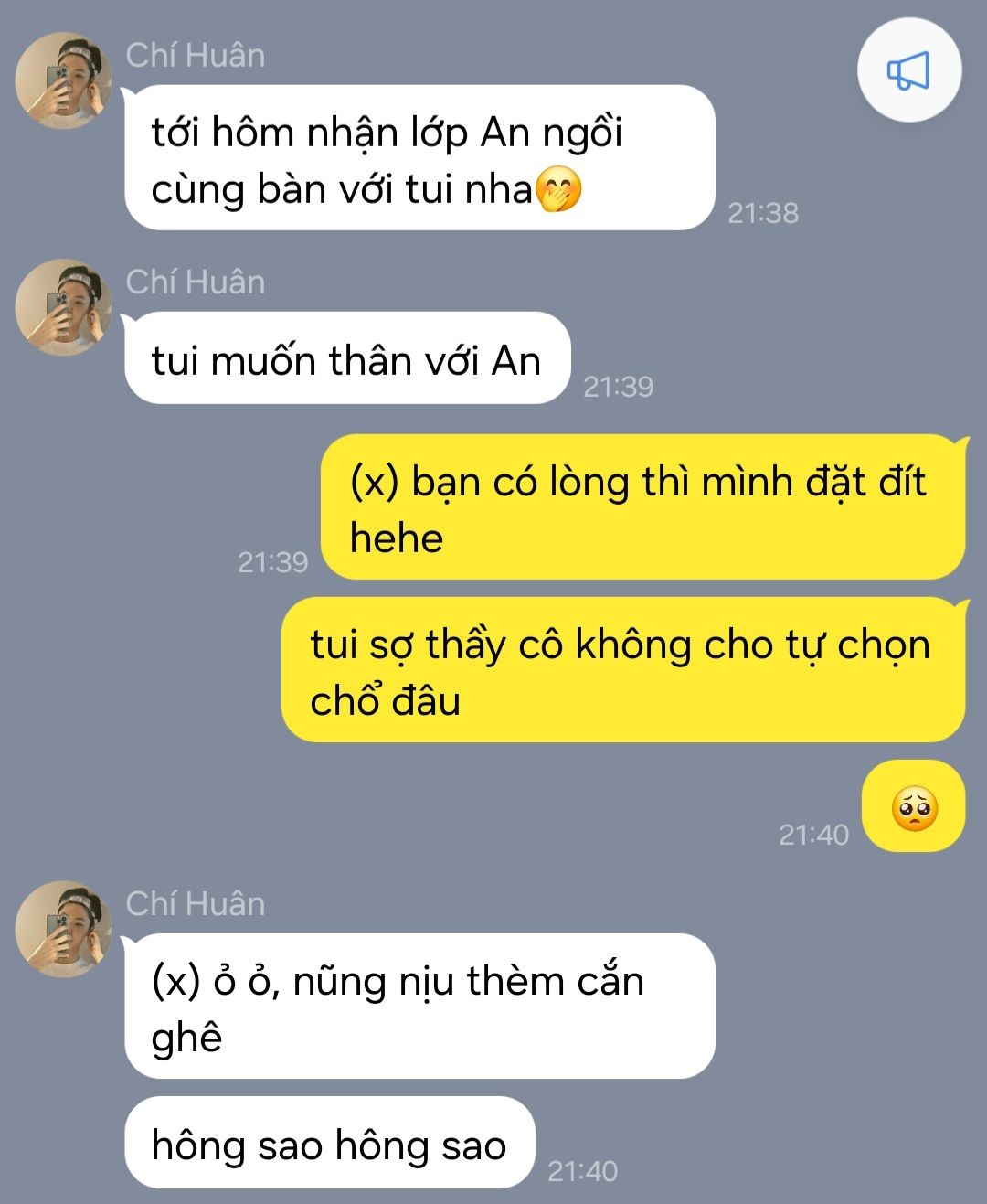Viewport: 987px width, 1204px height.
Task: Open Chí Huân's avatar on last message group
Action: coord(63,929)
